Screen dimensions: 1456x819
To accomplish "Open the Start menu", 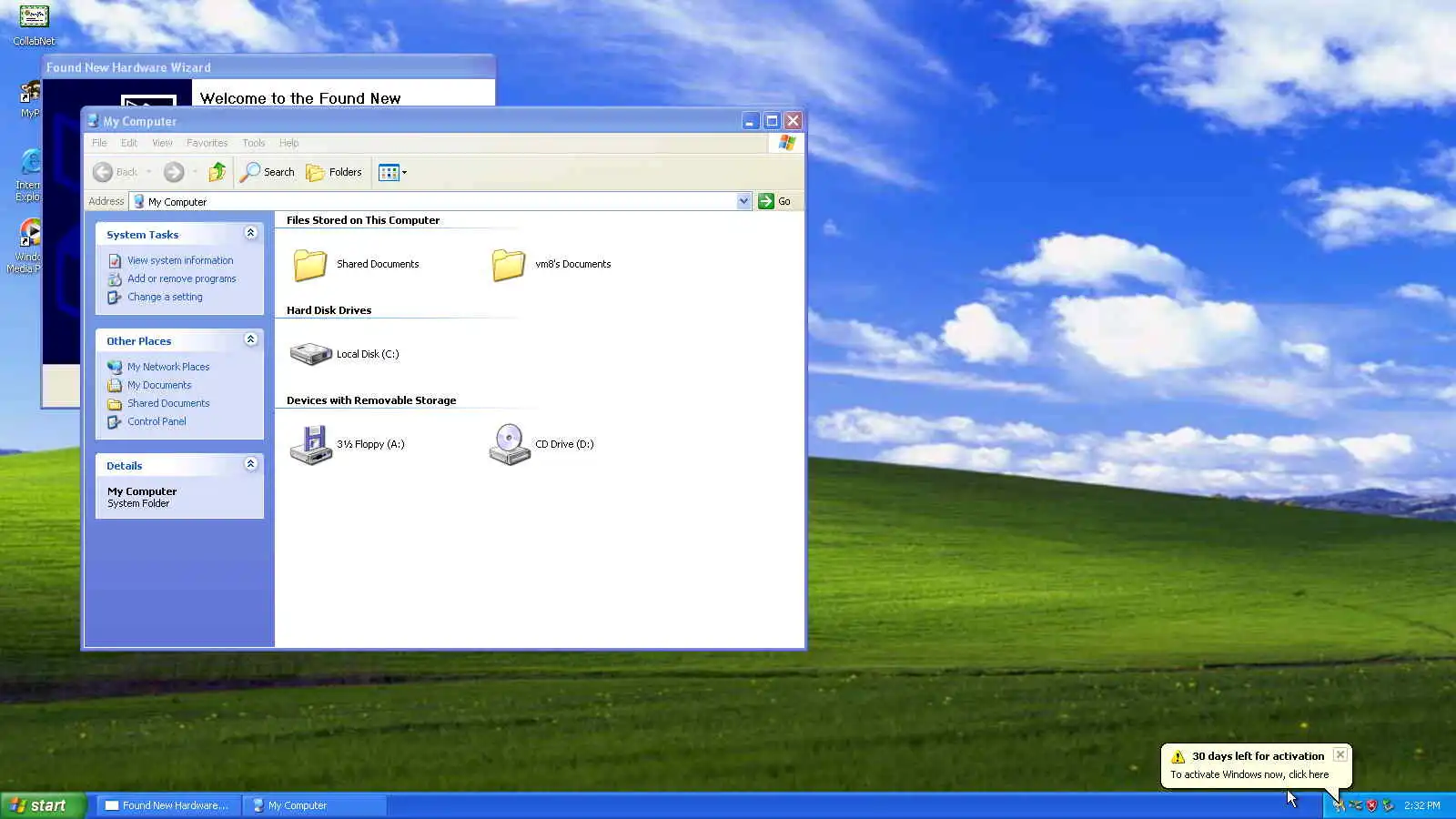I will tap(43, 805).
